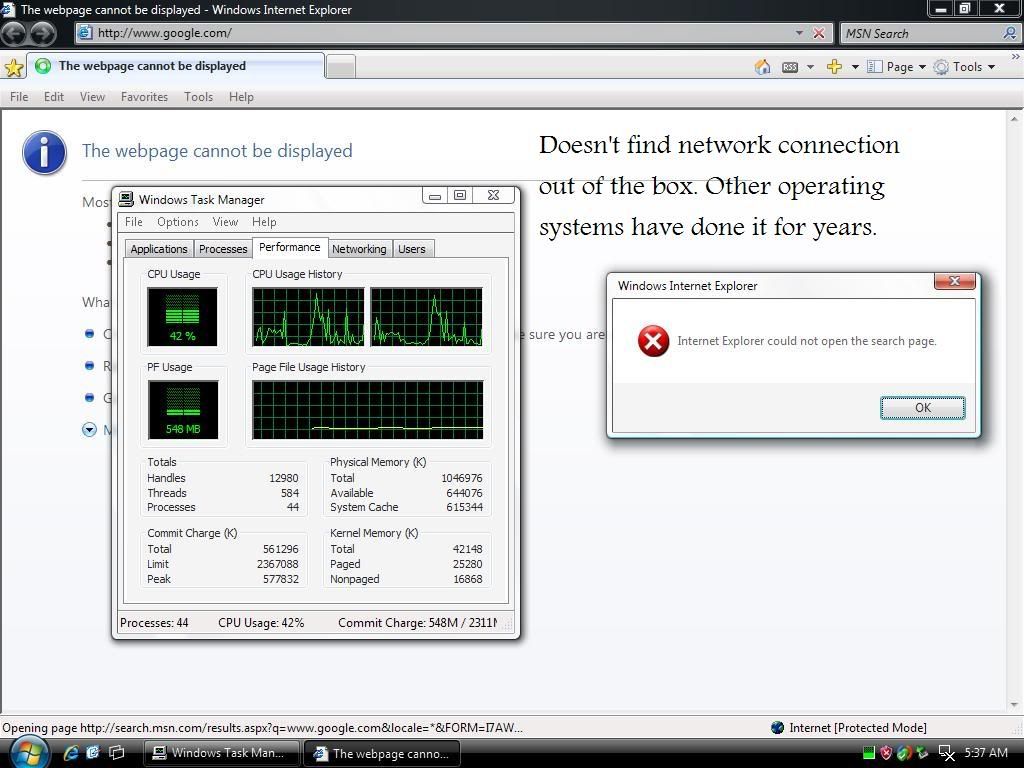Open the IE Edit menu
The height and width of the screenshot is (768, 1024).
pos(54,97)
